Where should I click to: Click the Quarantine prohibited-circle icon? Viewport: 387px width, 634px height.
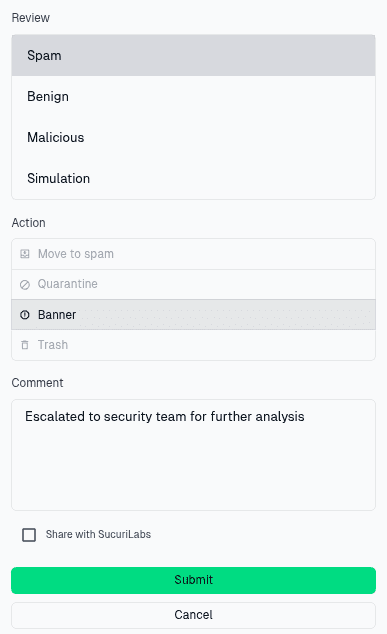tap(25, 285)
